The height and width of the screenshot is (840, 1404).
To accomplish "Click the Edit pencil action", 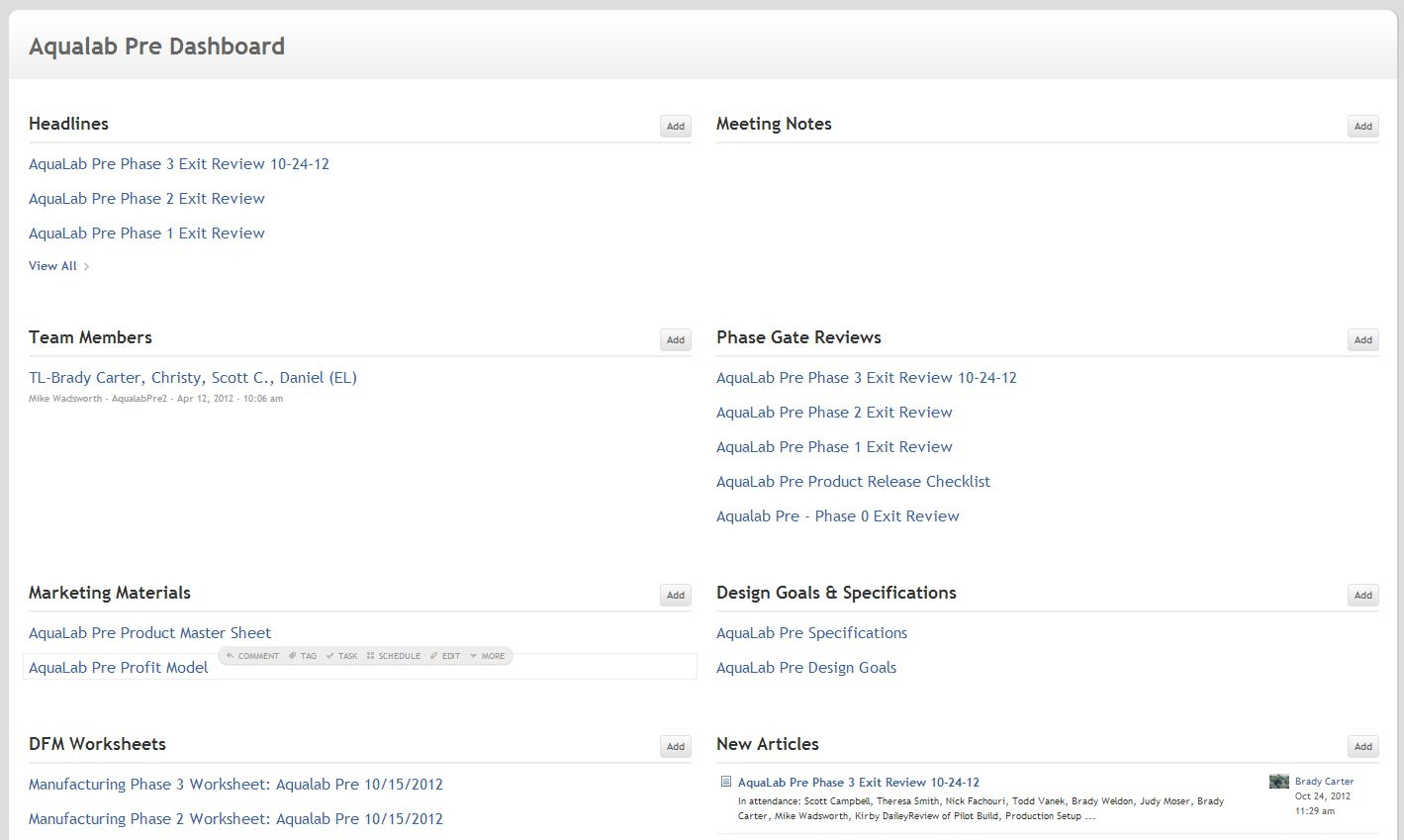I will [445, 656].
